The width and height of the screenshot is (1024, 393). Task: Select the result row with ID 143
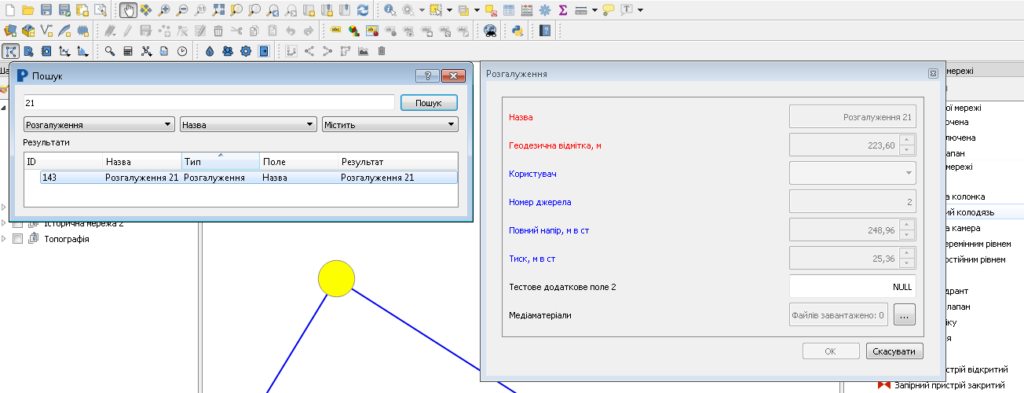(x=249, y=178)
